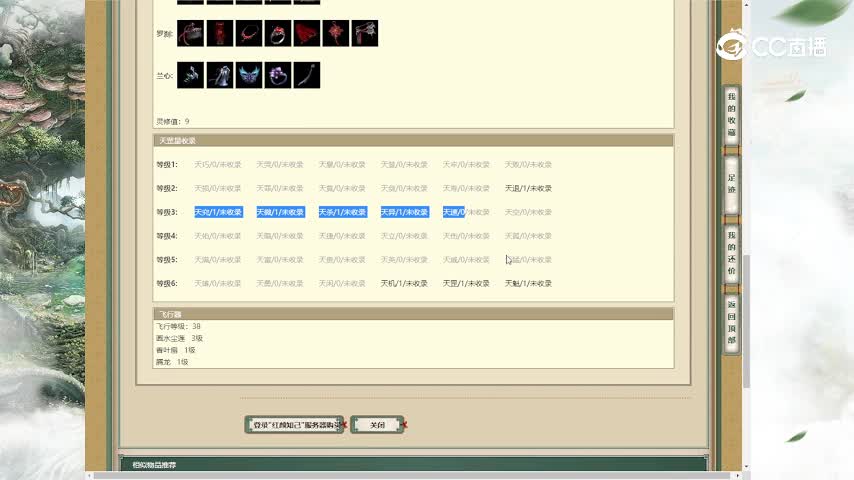Click the 飞行器 section header
Screen dimensions: 854x480
tap(413, 314)
